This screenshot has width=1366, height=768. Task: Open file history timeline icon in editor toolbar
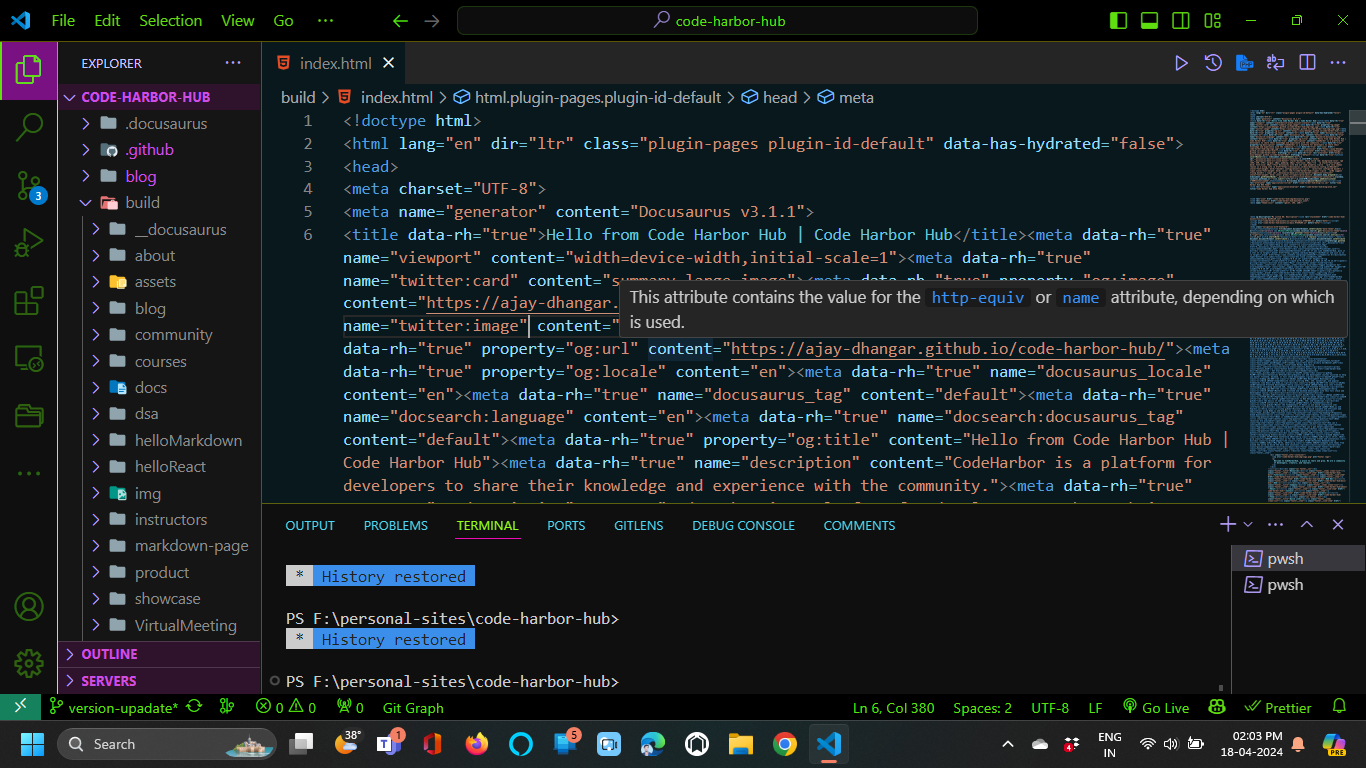[x=1213, y=63]
